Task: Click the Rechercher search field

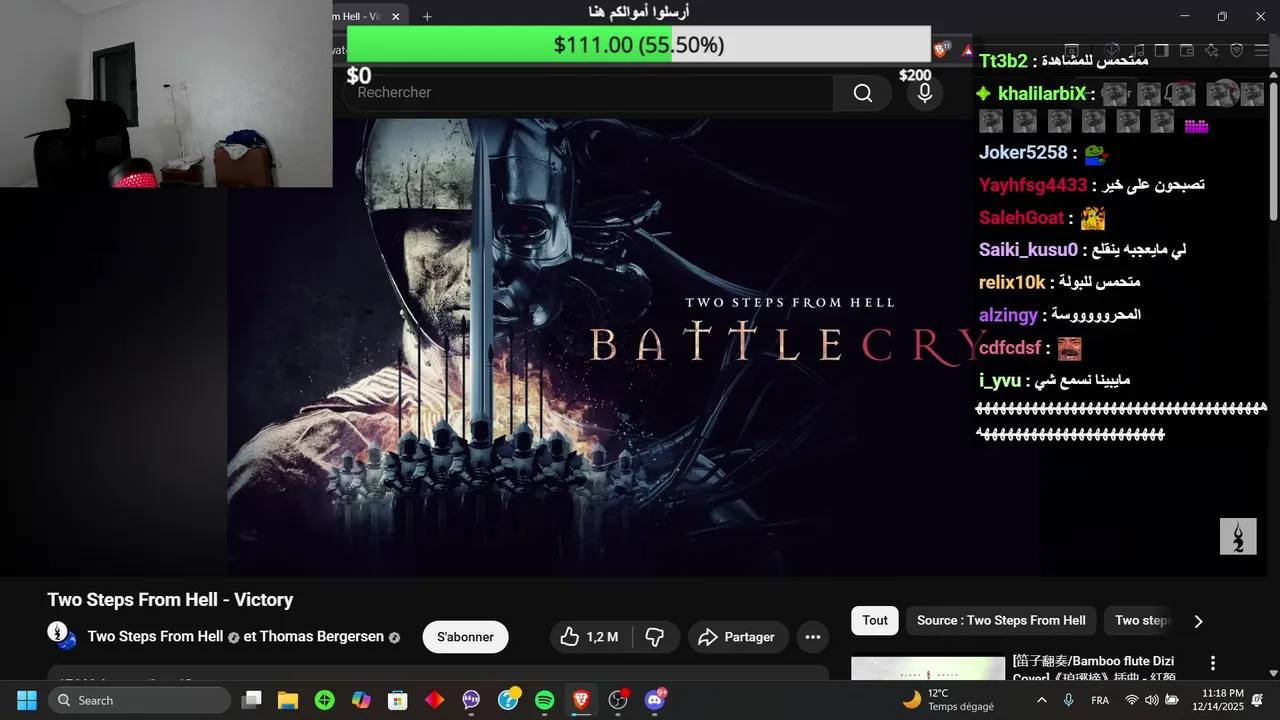Action: [588, 93]
